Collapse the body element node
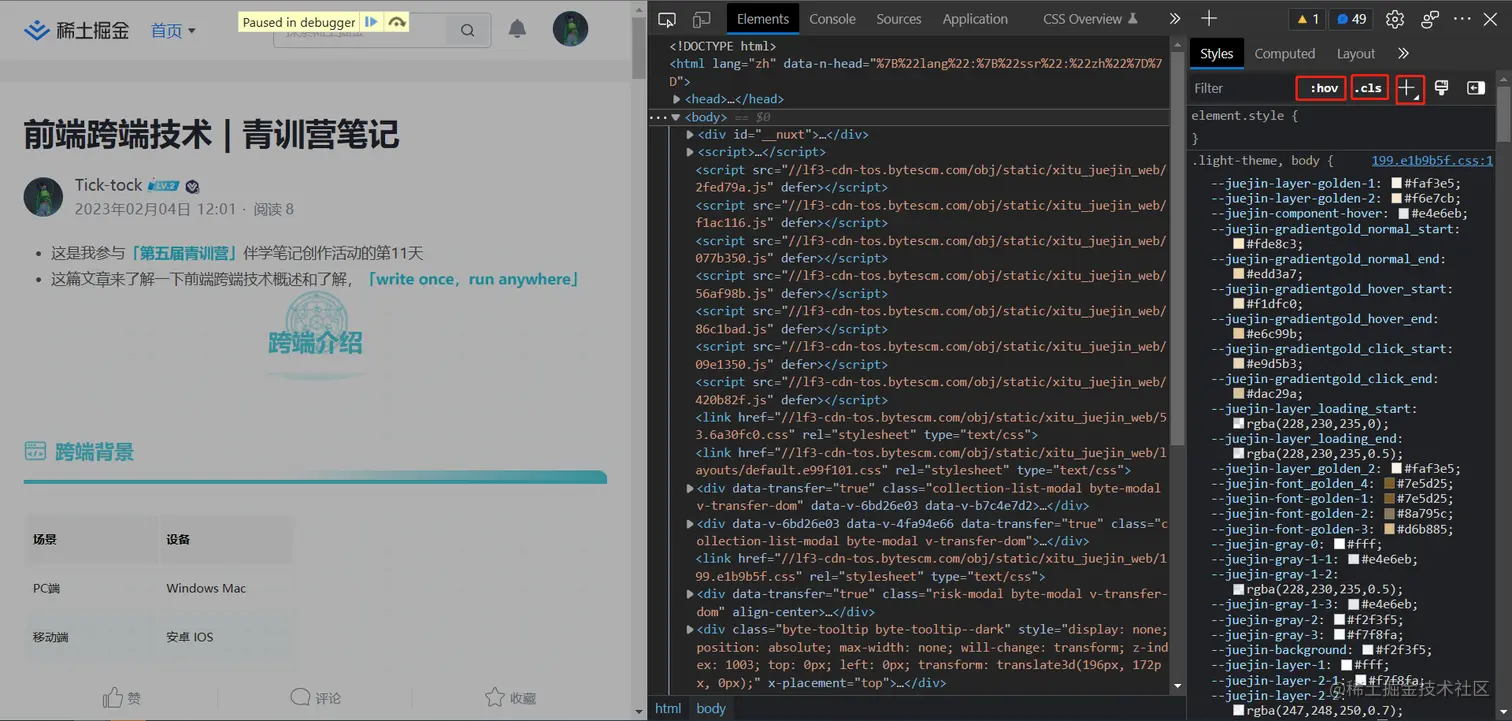The width and height of the screenshot is (1512, 721). pos(675,117)
